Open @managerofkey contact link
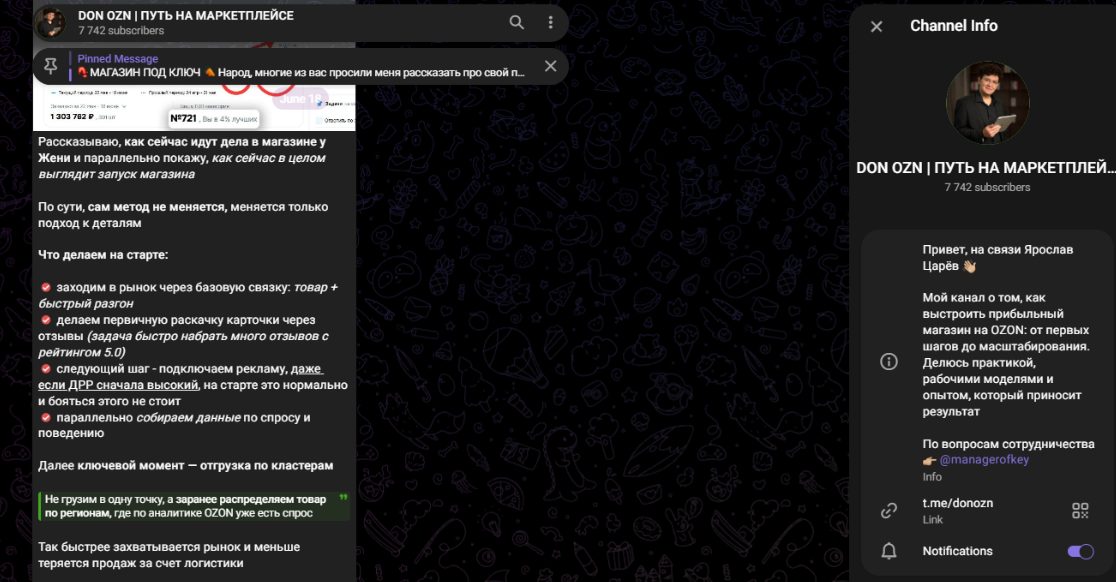The image size is (1116, 582). [x=984, y=460]
